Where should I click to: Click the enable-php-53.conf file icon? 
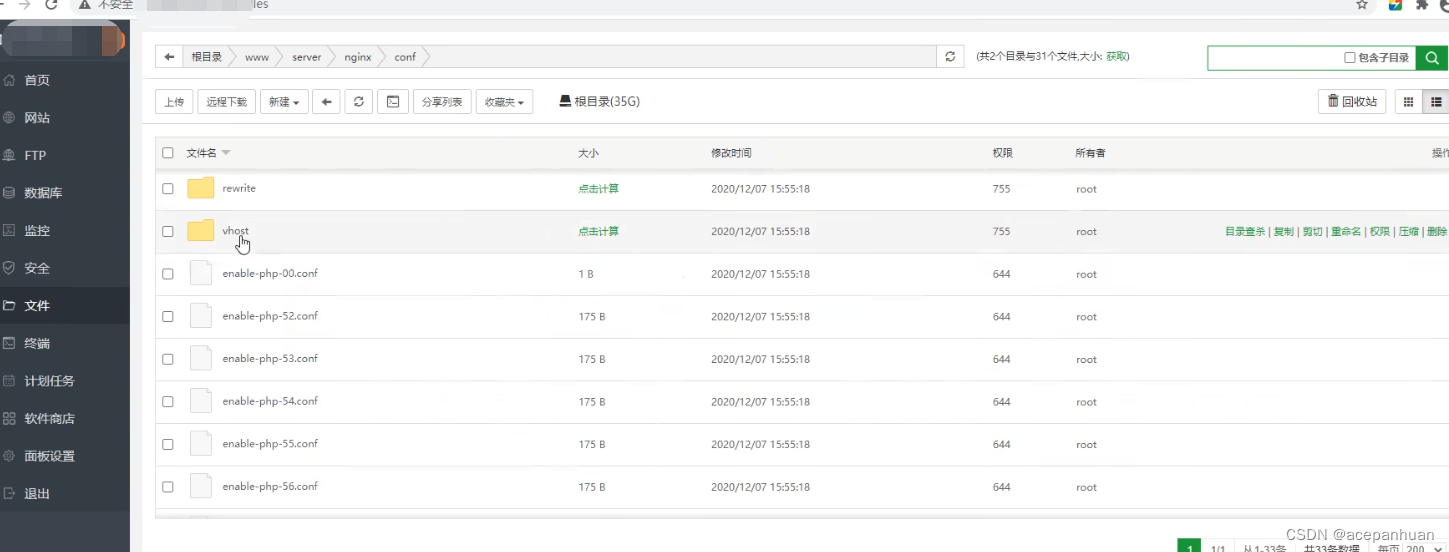coord(201,358)
